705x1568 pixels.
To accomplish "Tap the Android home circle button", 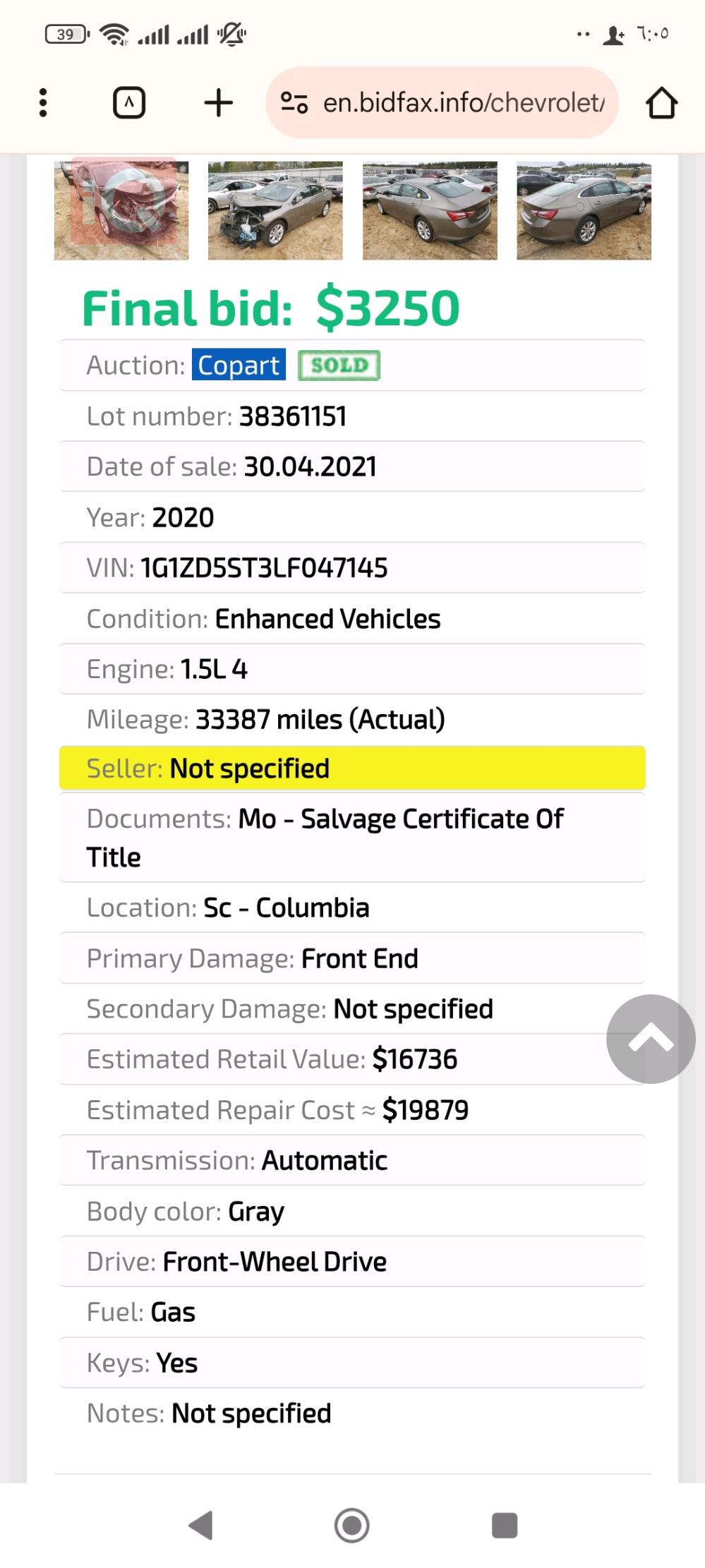I will pos(352,1525).
